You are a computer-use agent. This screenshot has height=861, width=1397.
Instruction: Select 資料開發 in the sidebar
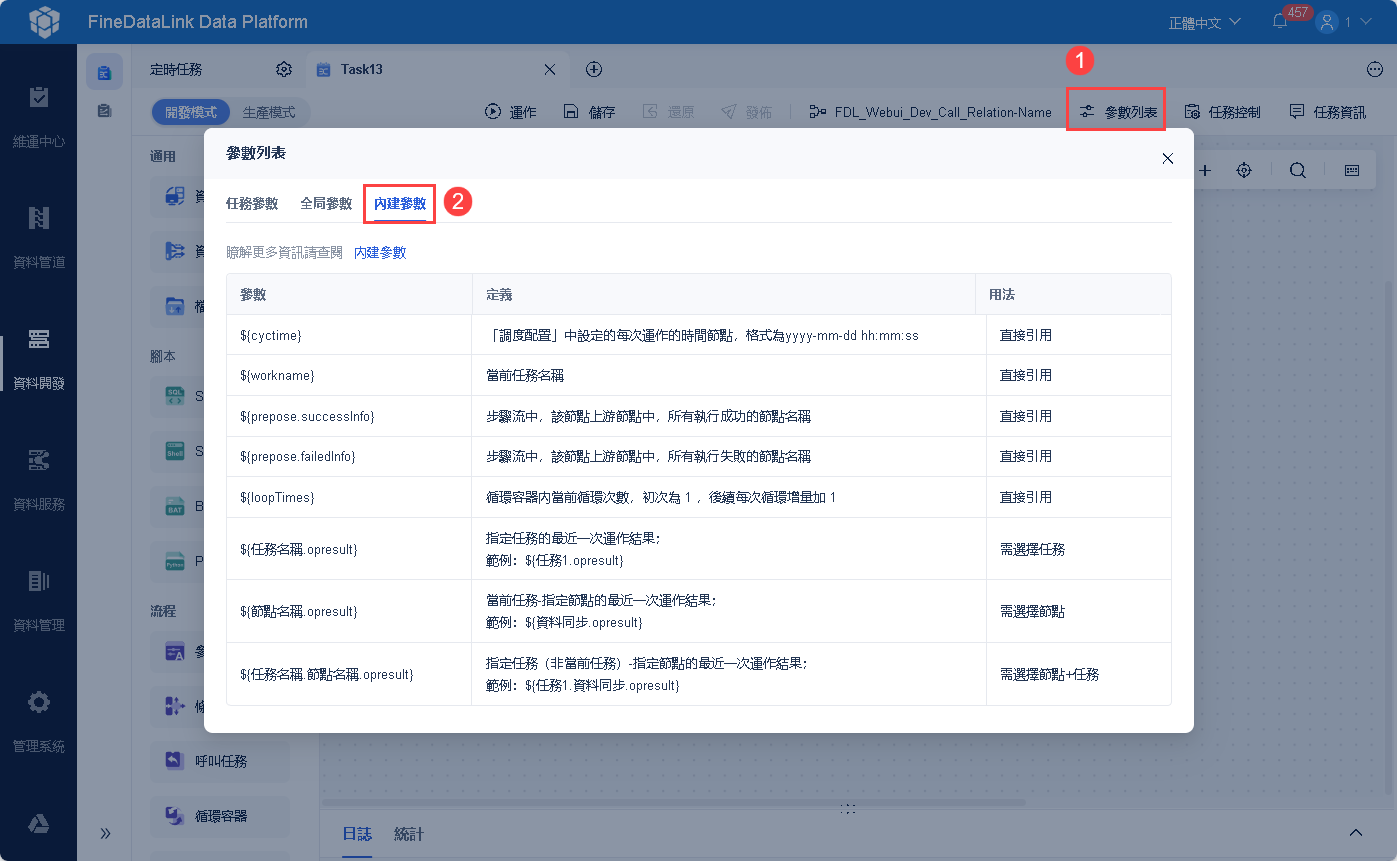[x=38, y=358]
